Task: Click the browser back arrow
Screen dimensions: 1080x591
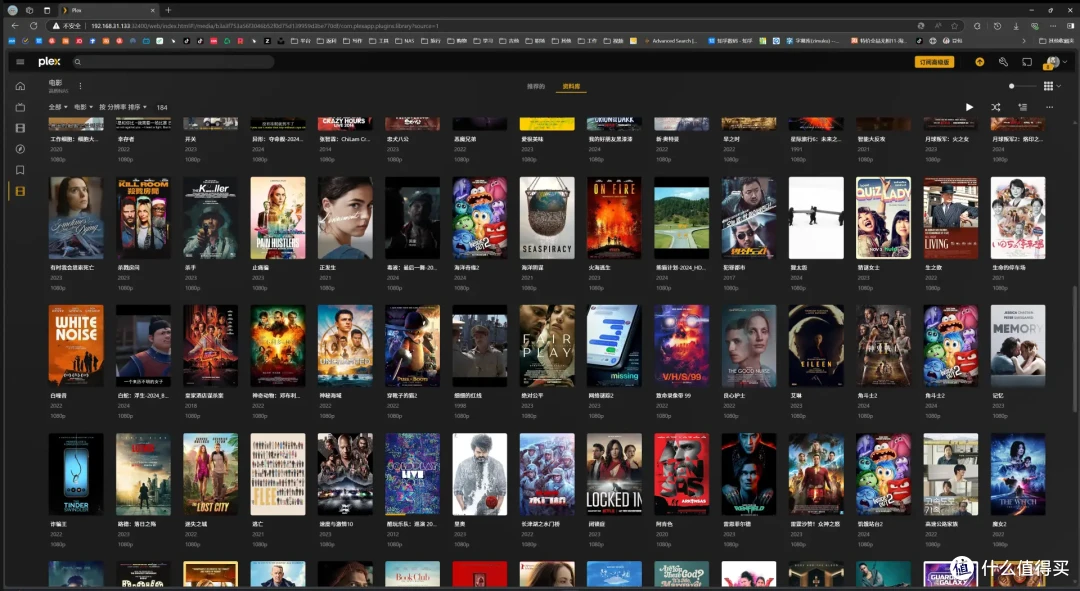Action: click(15, 25)
